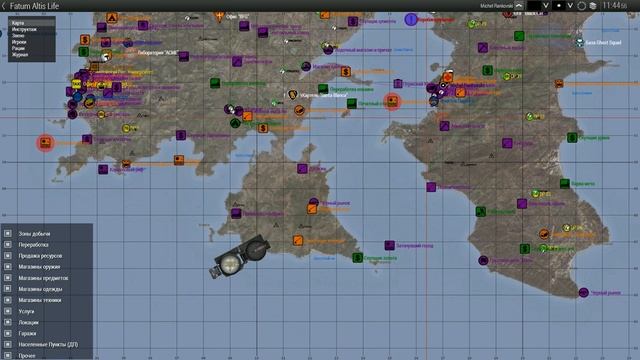Click the green Скупщик урана marker on the east island
Screen dimensions: 640x360
(x=572, y=138)
